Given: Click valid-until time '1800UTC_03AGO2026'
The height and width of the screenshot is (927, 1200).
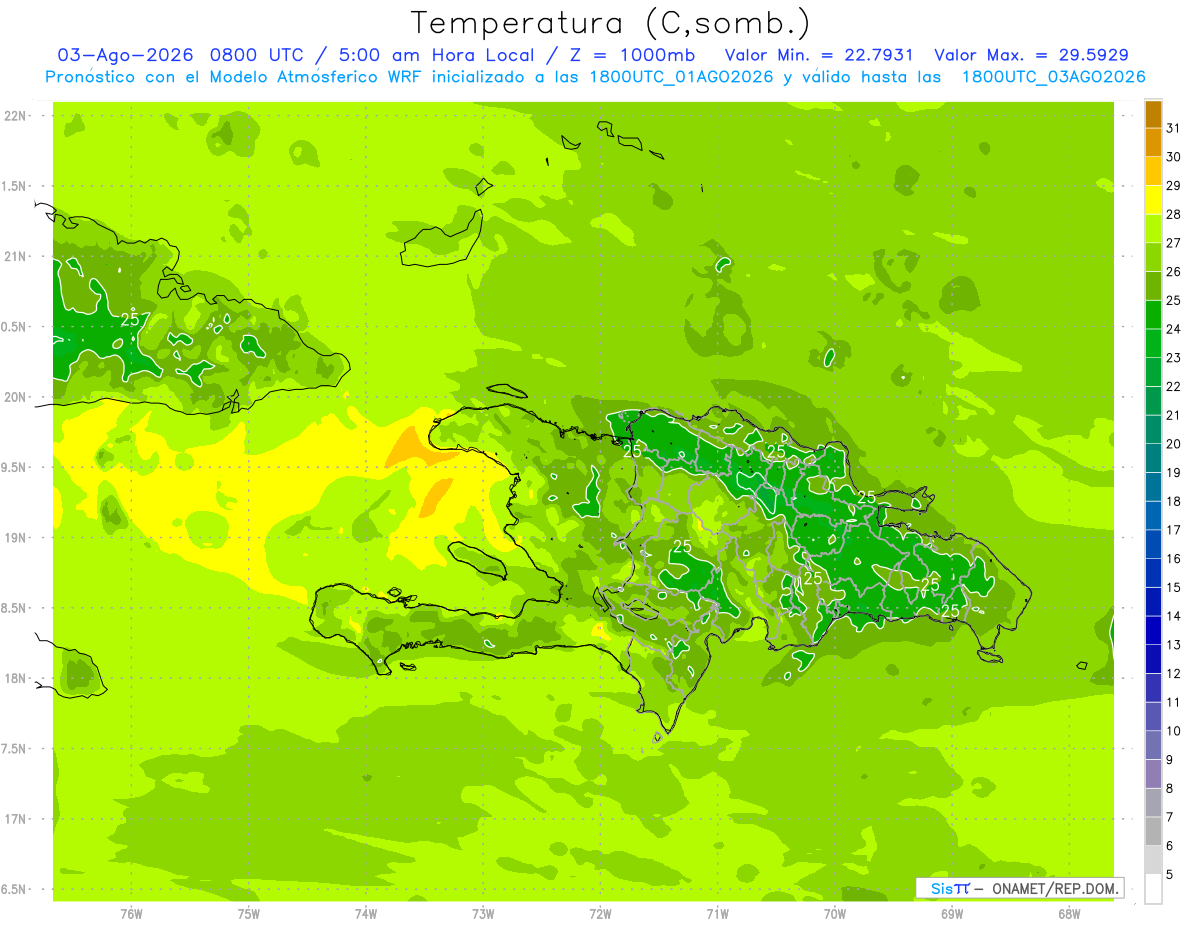Looking at the screenshot, I should click(1054, 77).
